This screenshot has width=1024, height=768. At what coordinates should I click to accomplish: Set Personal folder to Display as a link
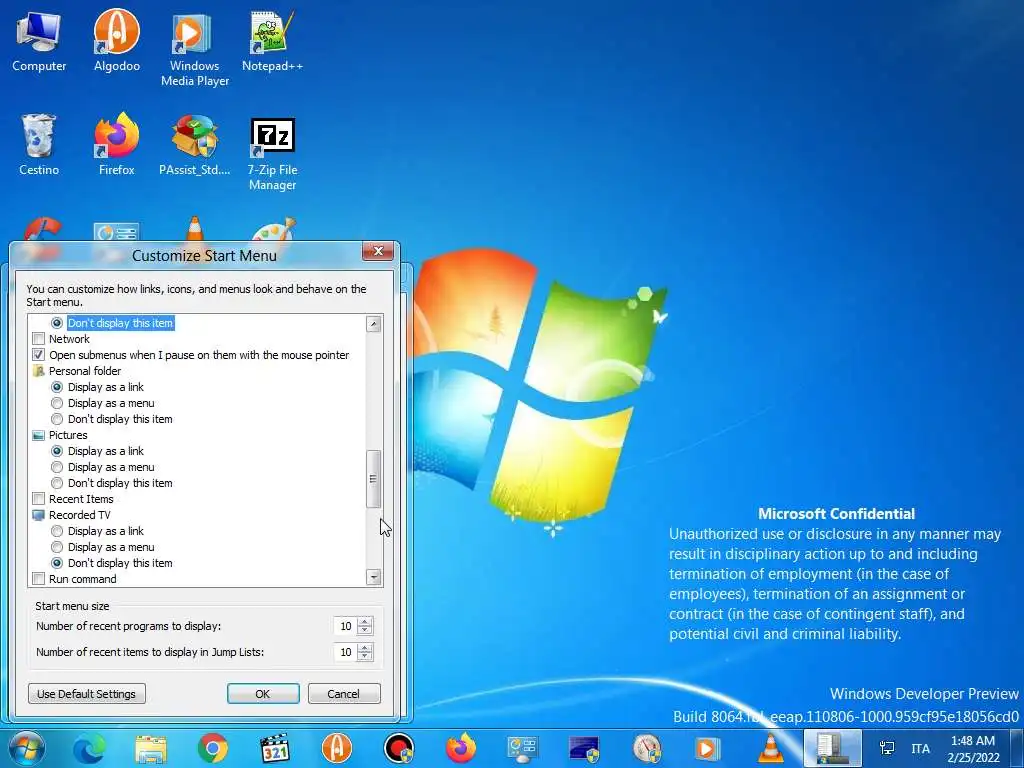pos(57,387)
